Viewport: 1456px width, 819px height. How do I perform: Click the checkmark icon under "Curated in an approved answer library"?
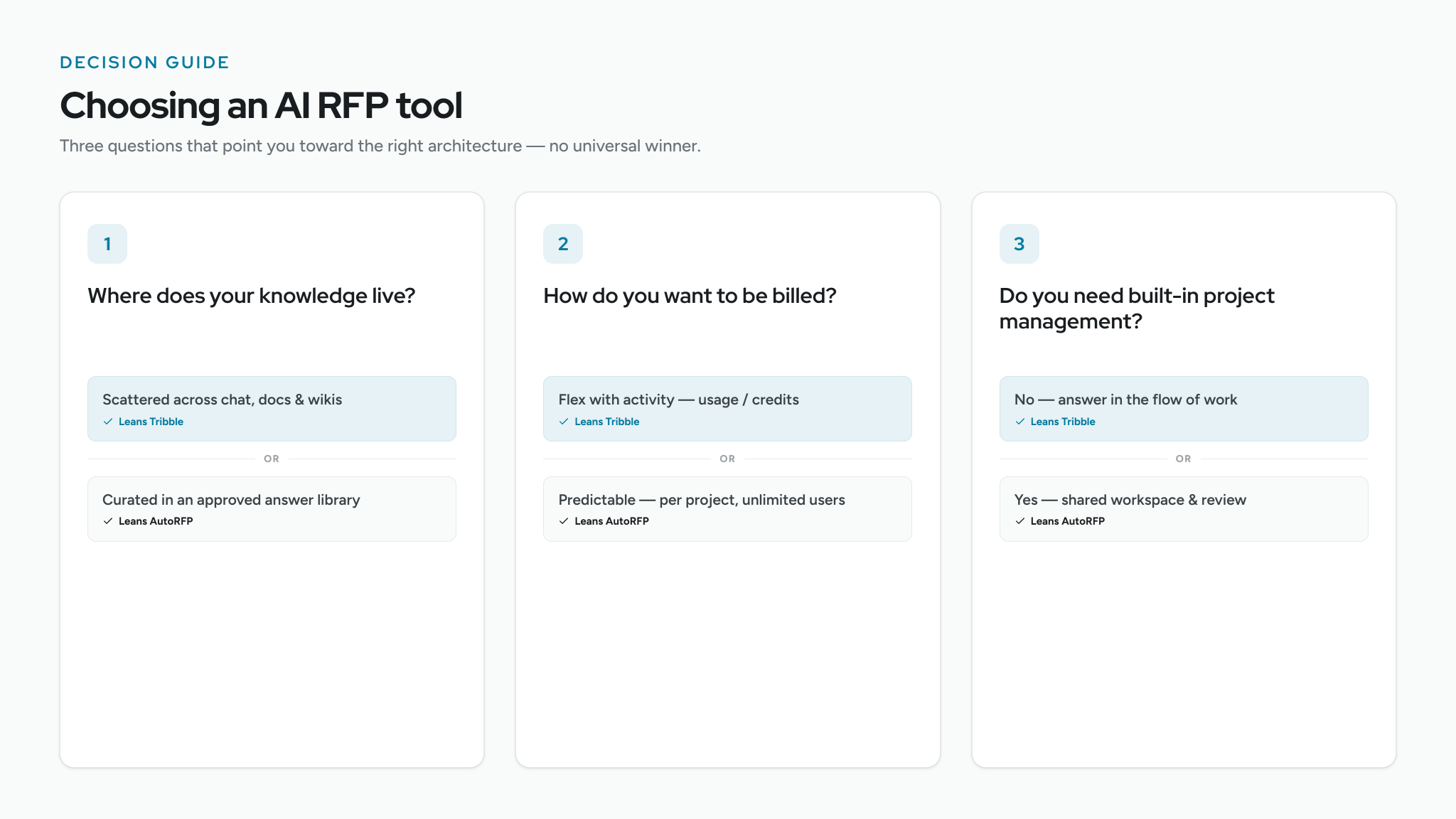tap(108, 521)
